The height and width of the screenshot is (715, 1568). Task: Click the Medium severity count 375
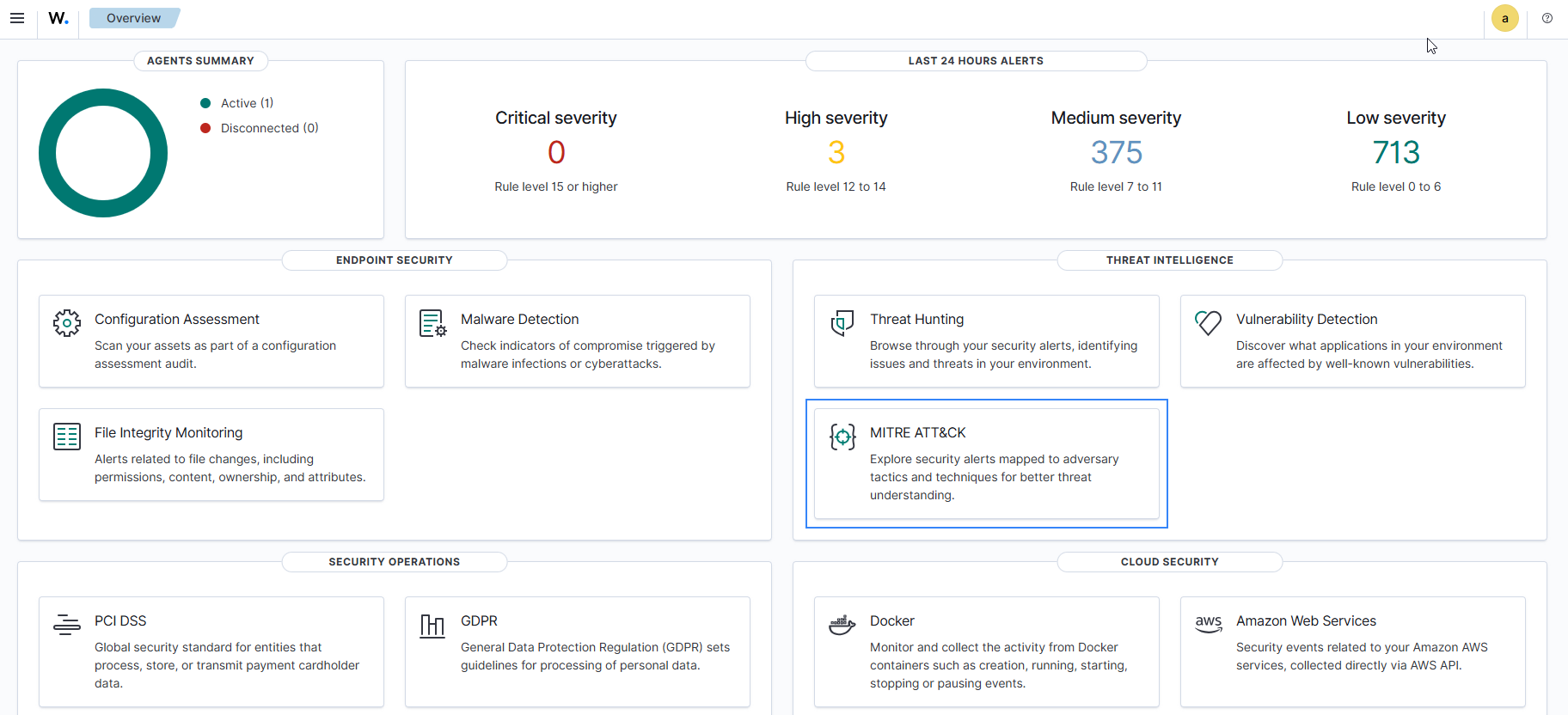(1116, 153)
